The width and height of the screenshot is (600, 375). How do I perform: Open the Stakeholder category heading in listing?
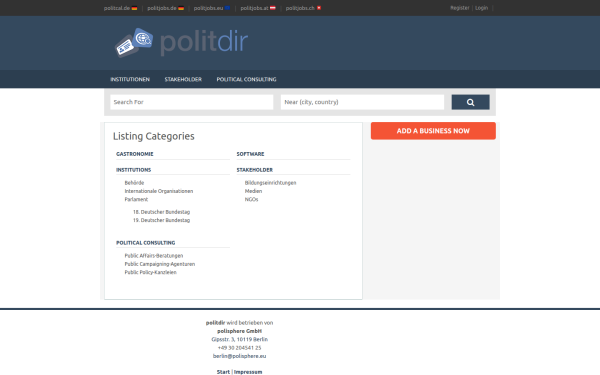pyautogui.click(x=254, y=170)
